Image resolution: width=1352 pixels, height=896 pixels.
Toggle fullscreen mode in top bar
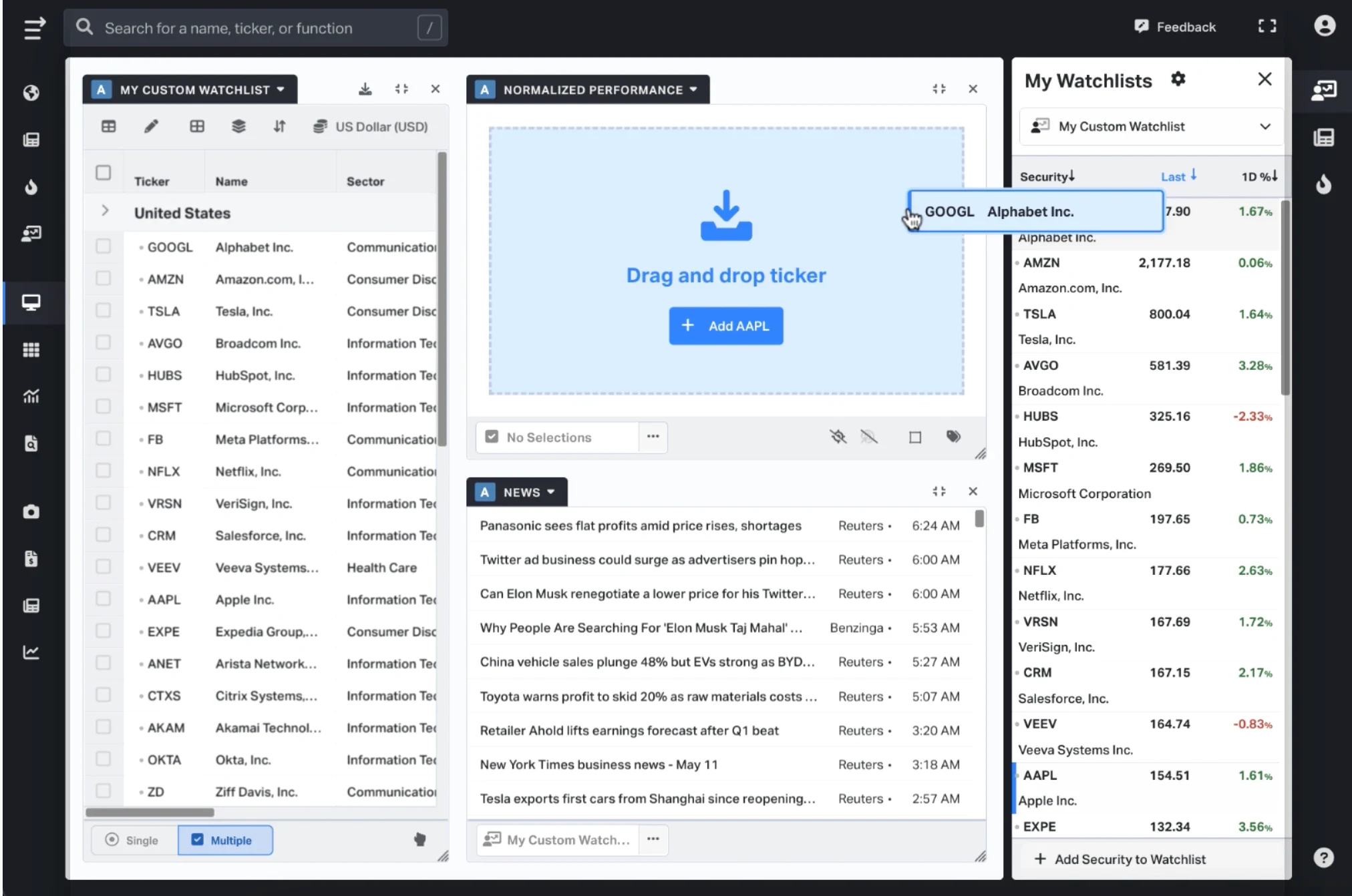(x=1267, y=27)
